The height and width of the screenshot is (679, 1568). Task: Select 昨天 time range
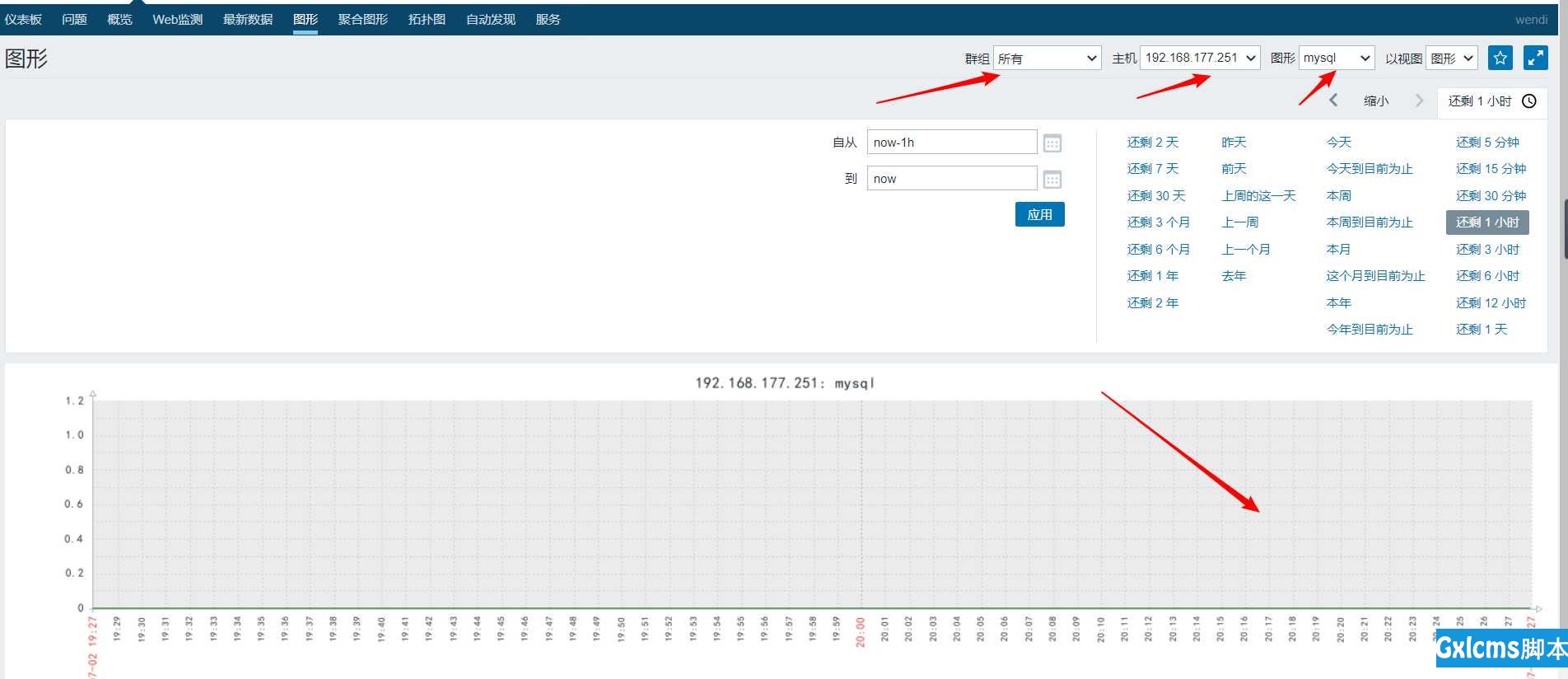(x=1234, y=142)
